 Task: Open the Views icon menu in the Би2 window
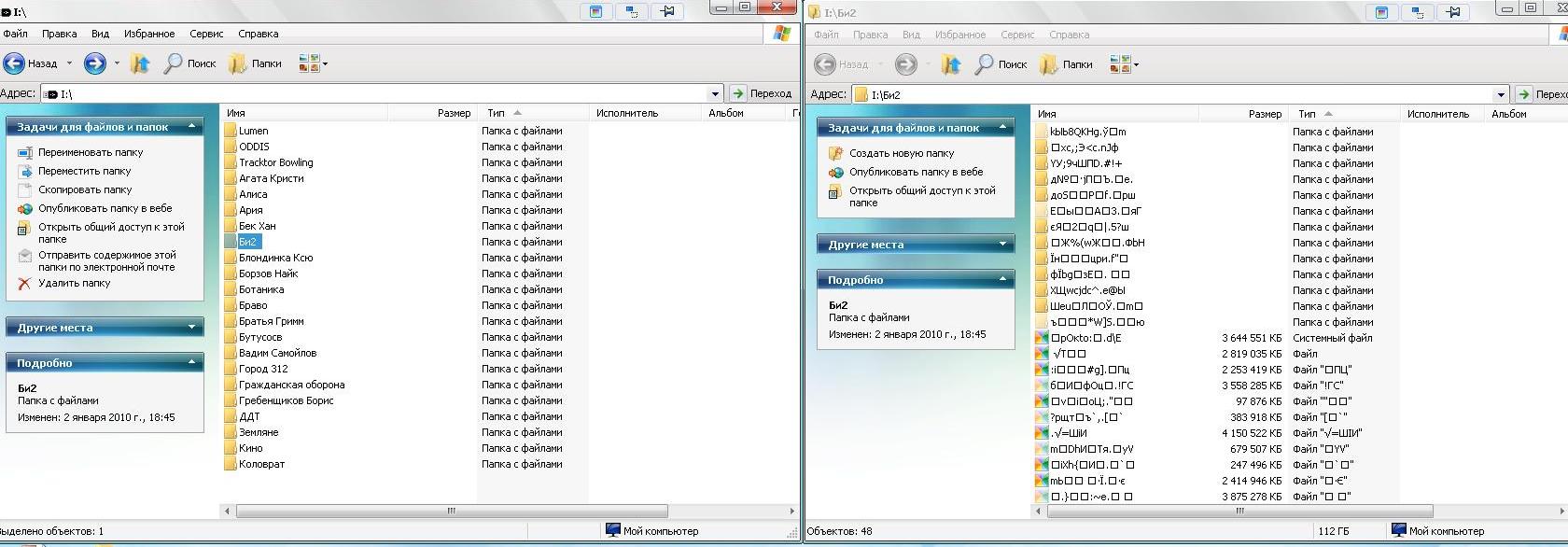(1124, 64)
